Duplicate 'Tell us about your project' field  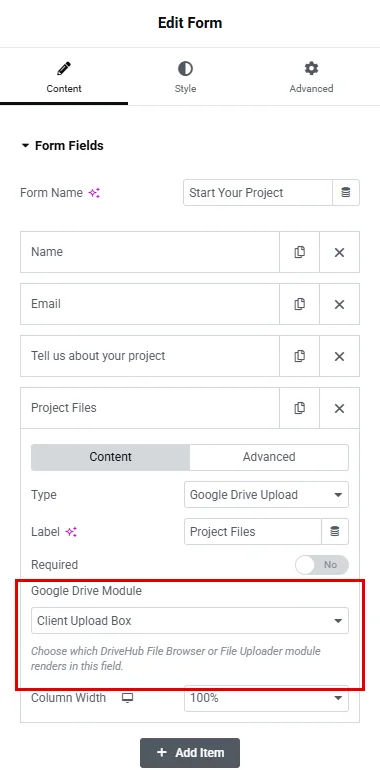299,356
